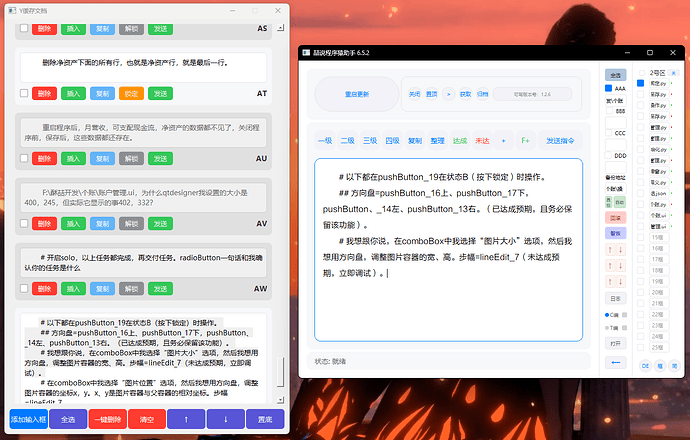Viewport: 690px width, 440px height.
Task: Click the 发送指令 button
Action: (560, 141)
